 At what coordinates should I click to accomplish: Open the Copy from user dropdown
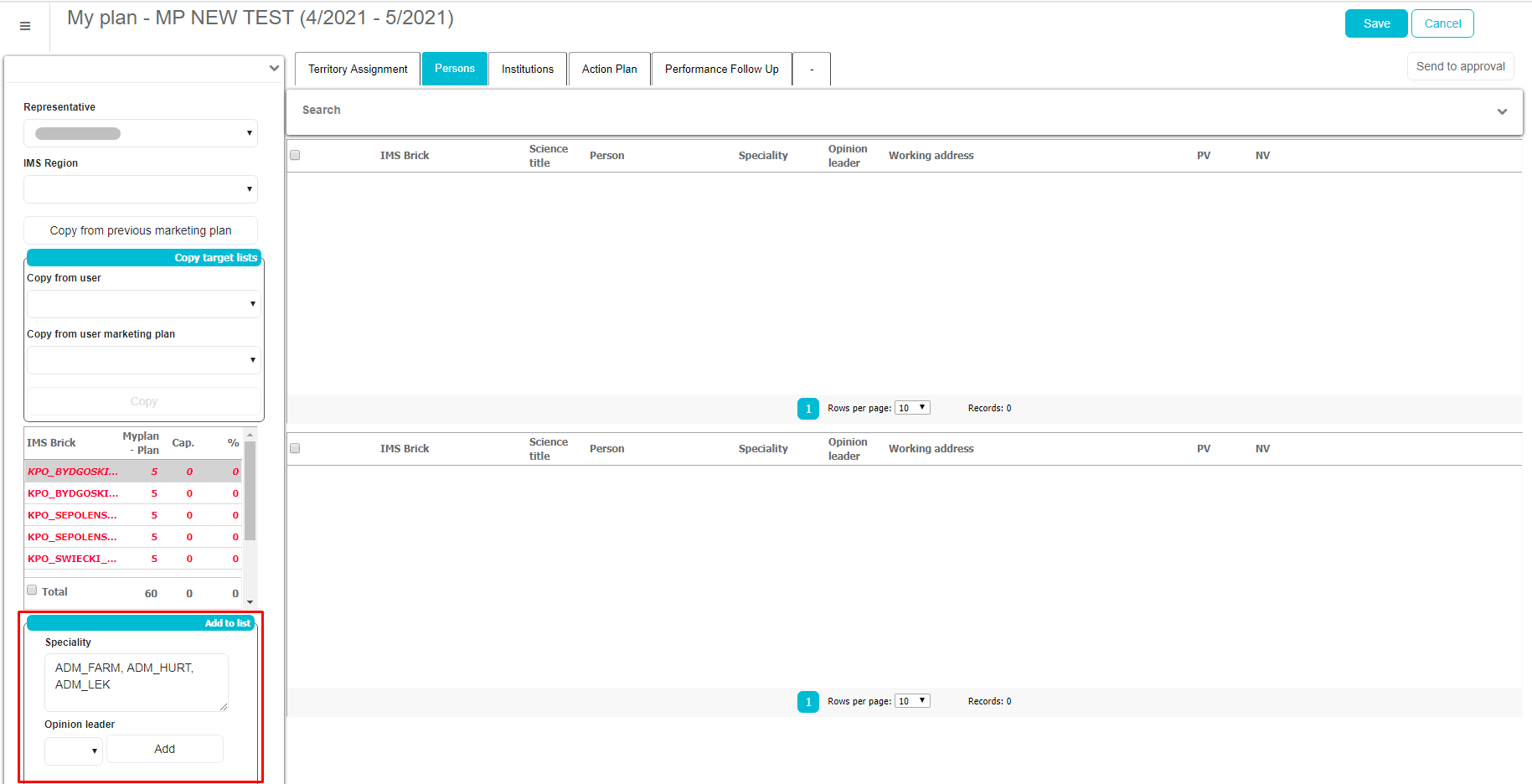click(144, 304)
